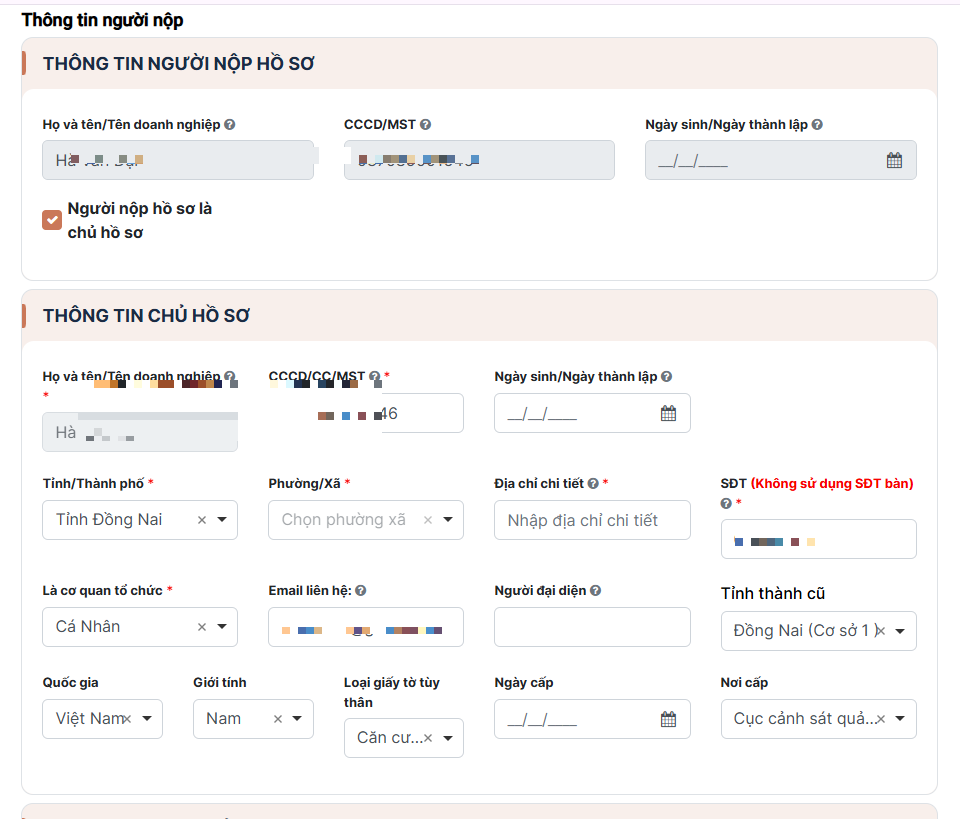Click help icon beside Người đại diện
The image size is (960, 819).
pyautogui.click(x=595, y=591)
